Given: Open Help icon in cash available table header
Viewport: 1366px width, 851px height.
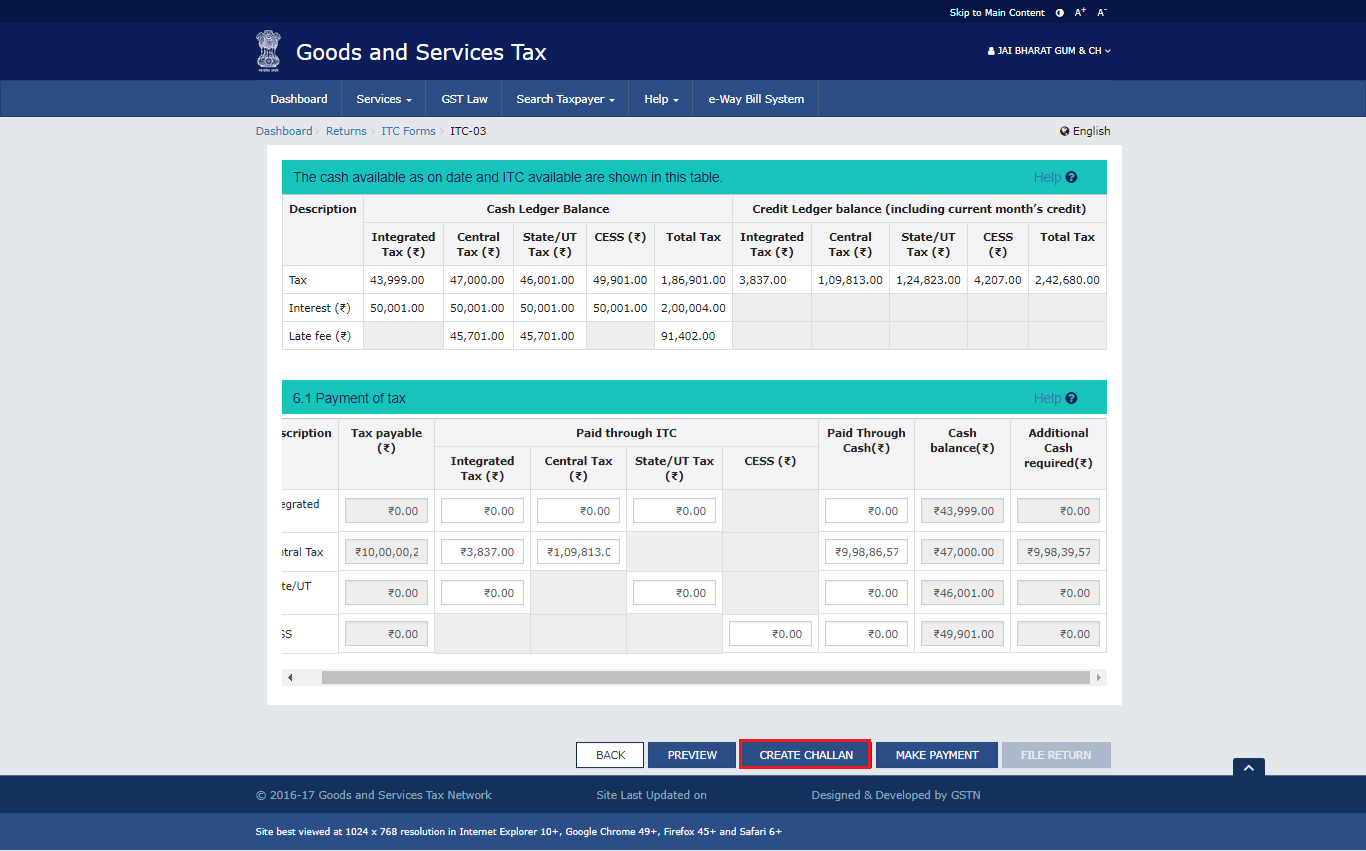Looking at the screenshot, I should (x=1071, y=177).
